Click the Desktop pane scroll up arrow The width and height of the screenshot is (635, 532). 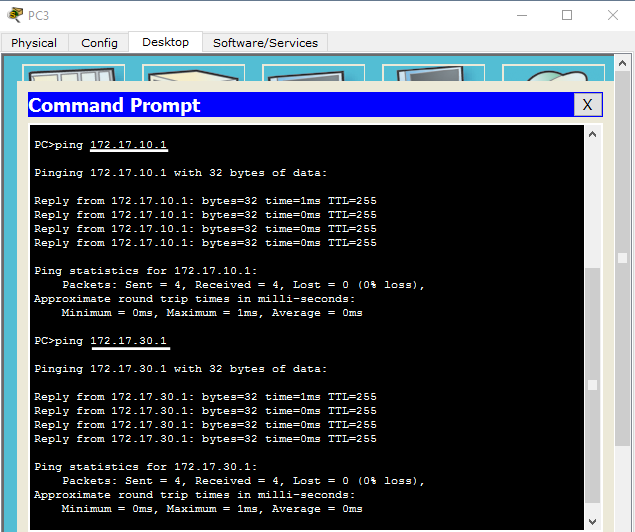pyautogui.click(x=622, y=64)
